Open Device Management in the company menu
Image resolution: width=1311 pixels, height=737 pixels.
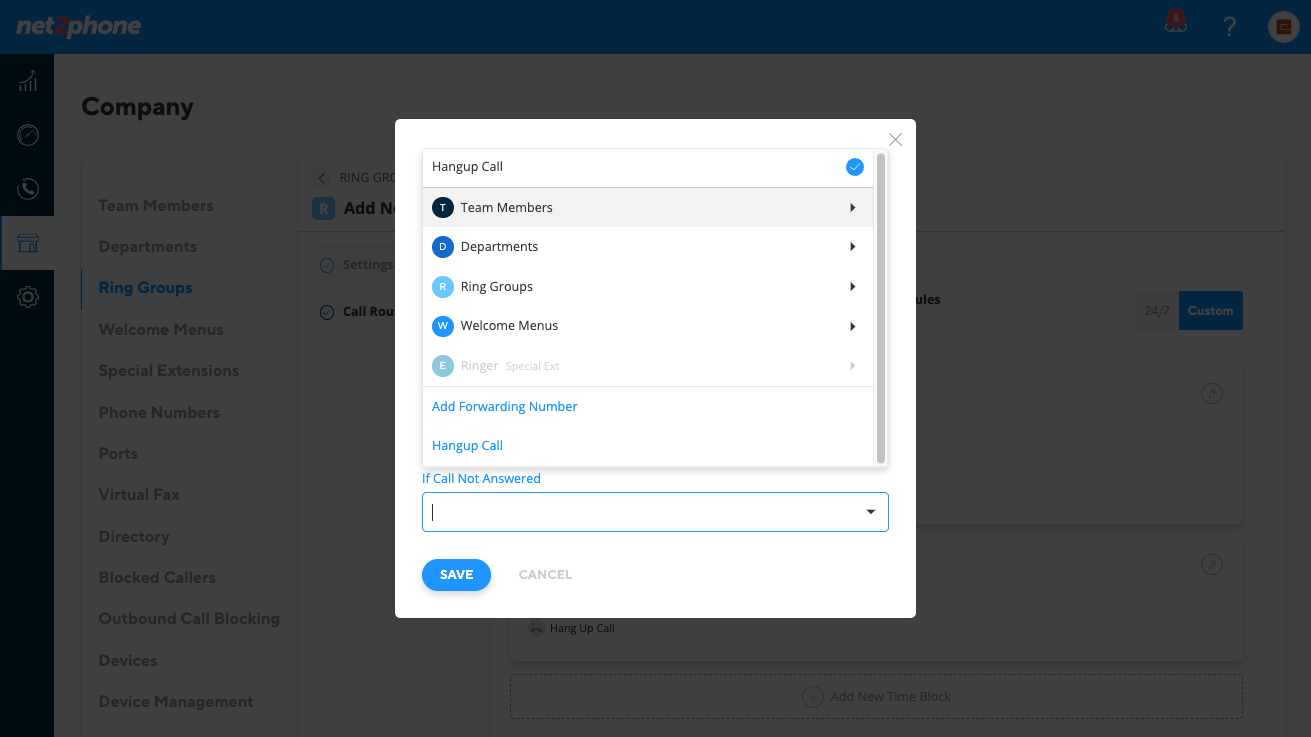(176, 701)
